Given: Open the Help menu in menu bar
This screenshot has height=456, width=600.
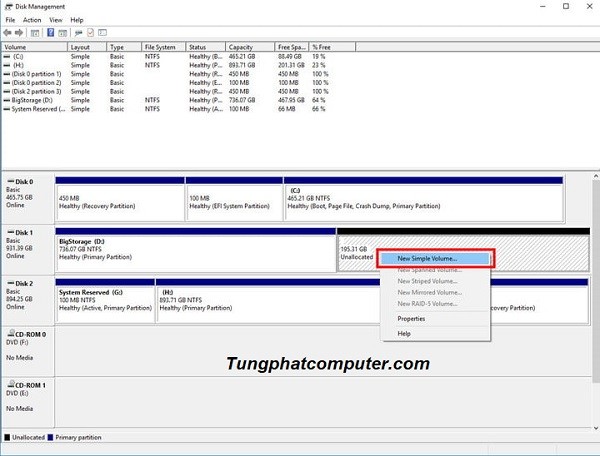Looking at the screenshot, I should (x=77, y=20).
